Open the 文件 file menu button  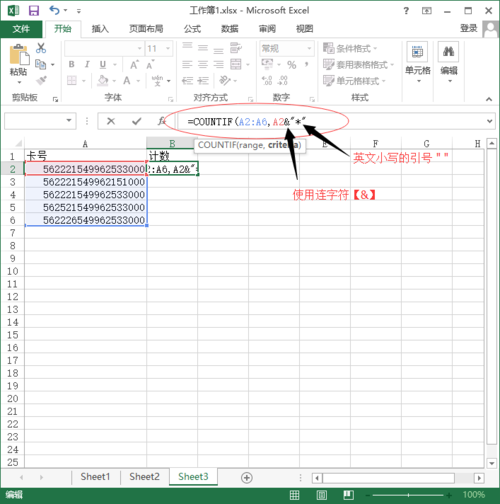21,29
